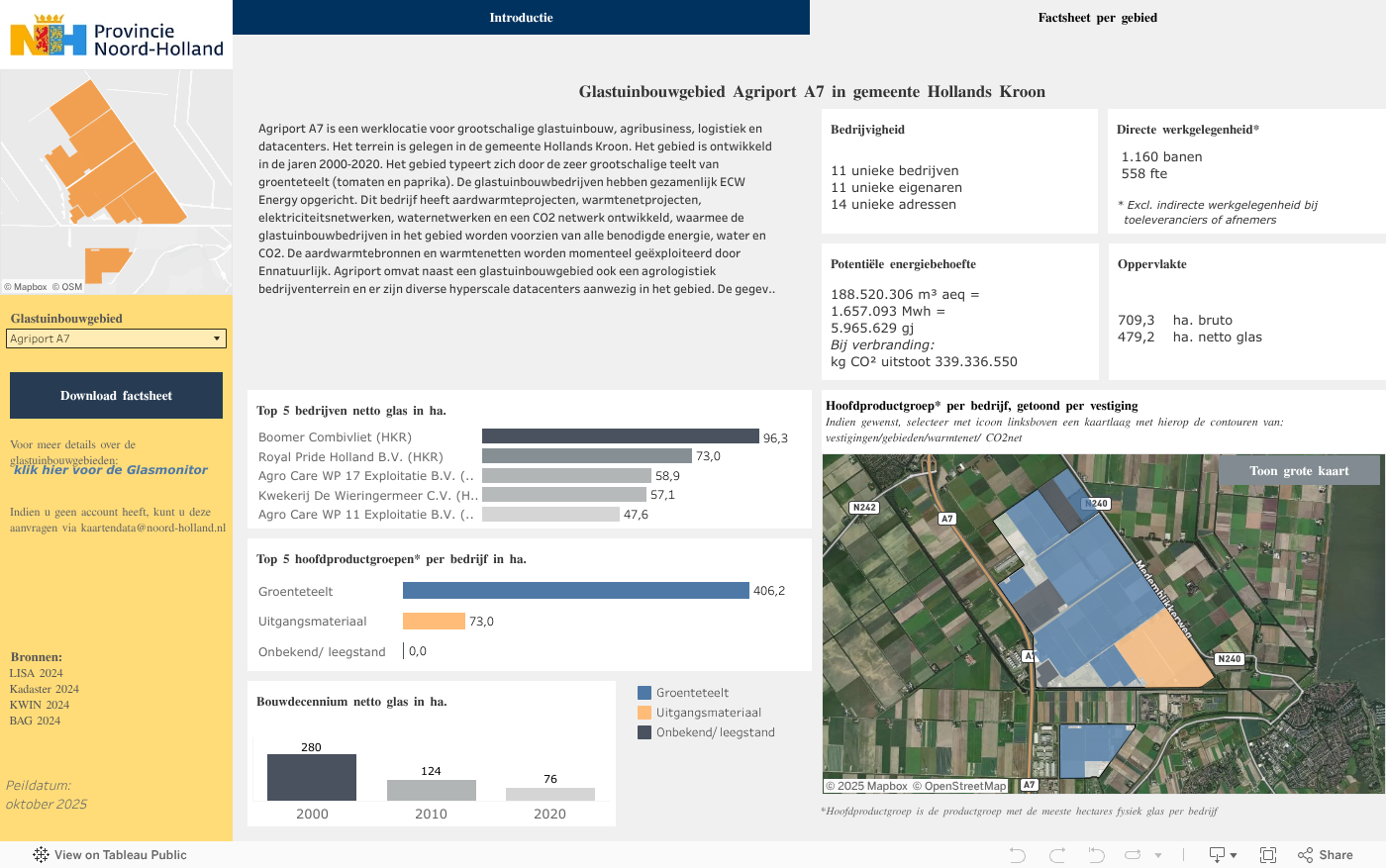The width and height of the screenshot is (1386, 868).
Task: Click Download factsheet button
Action: click(116, 396)
